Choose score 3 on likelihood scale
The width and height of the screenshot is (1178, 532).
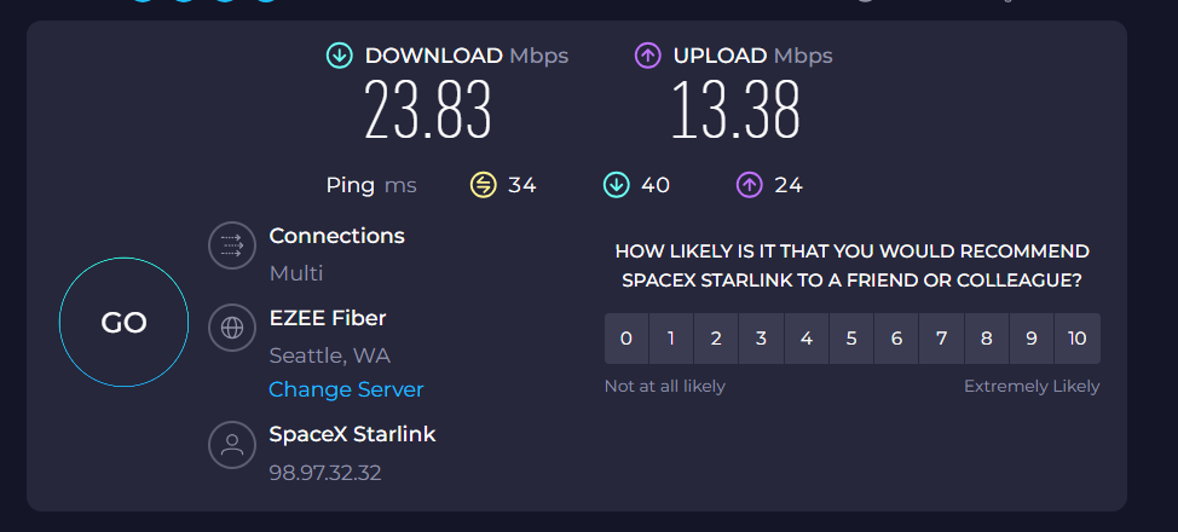761,338
